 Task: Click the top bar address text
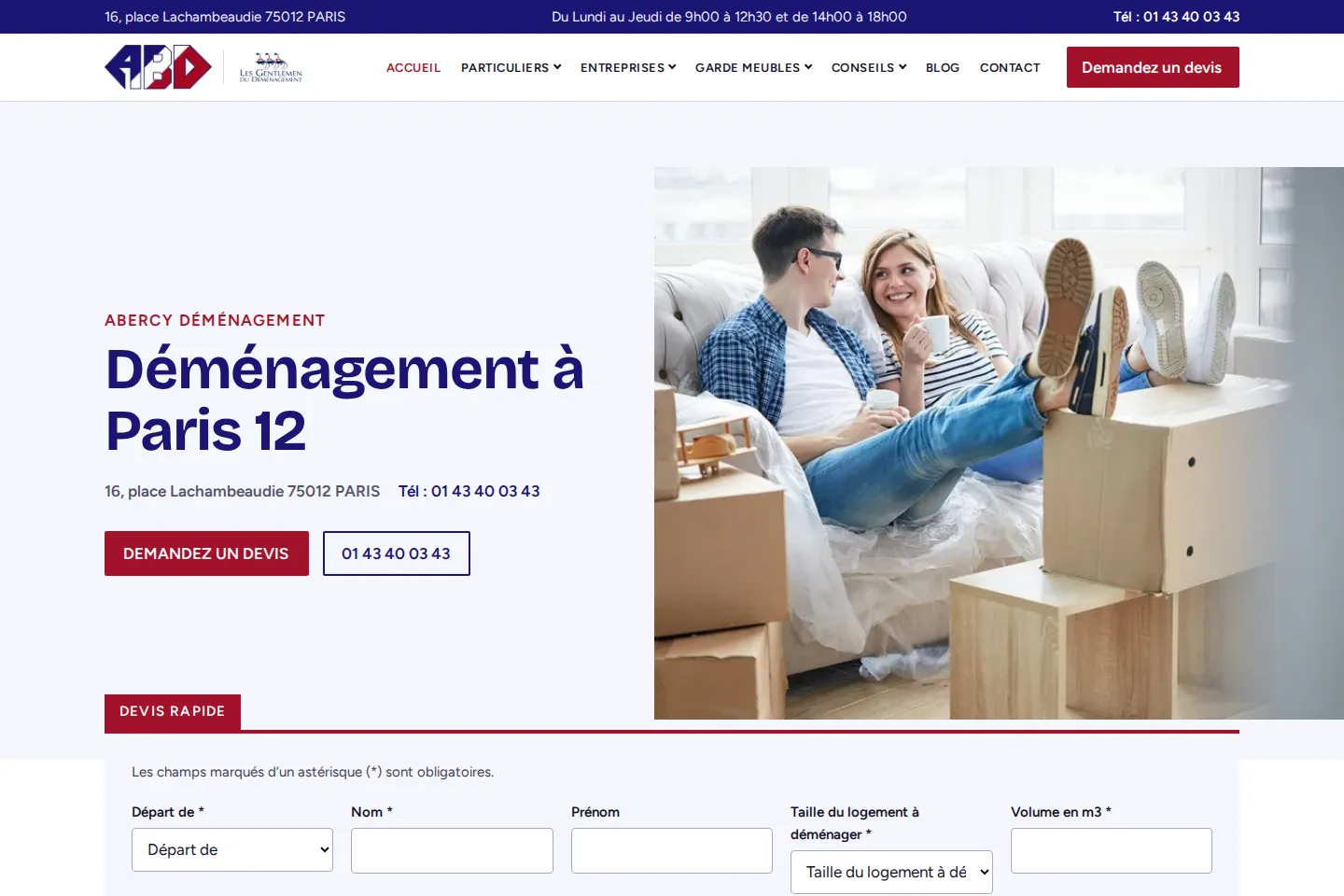click(225, 17)
